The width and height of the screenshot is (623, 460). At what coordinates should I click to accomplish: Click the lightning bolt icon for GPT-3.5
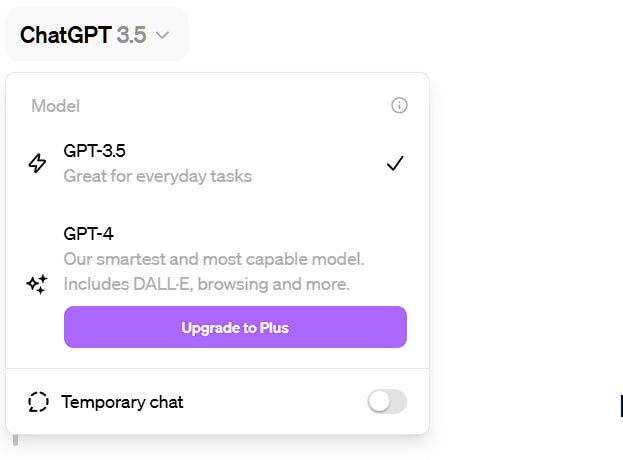[x=37, y=164]
